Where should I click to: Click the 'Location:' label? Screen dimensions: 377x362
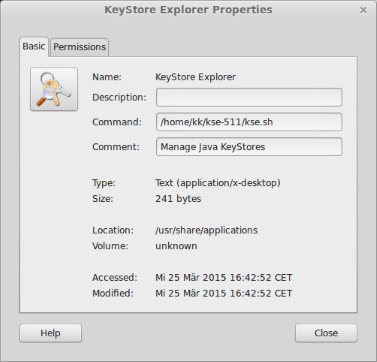(113, 230)
